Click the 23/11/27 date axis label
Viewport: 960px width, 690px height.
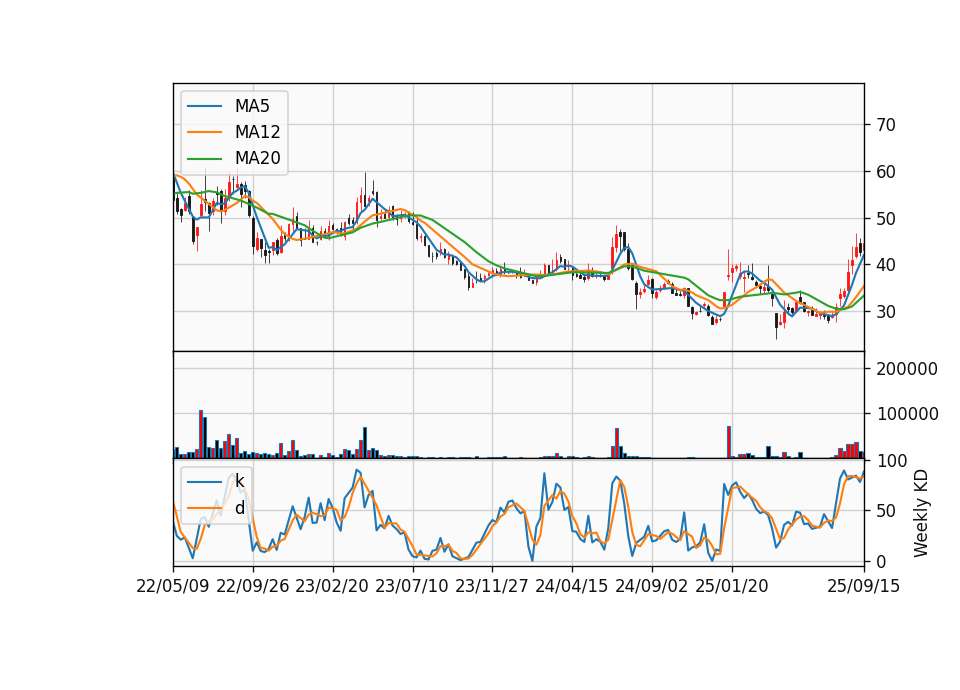(492, 586)
